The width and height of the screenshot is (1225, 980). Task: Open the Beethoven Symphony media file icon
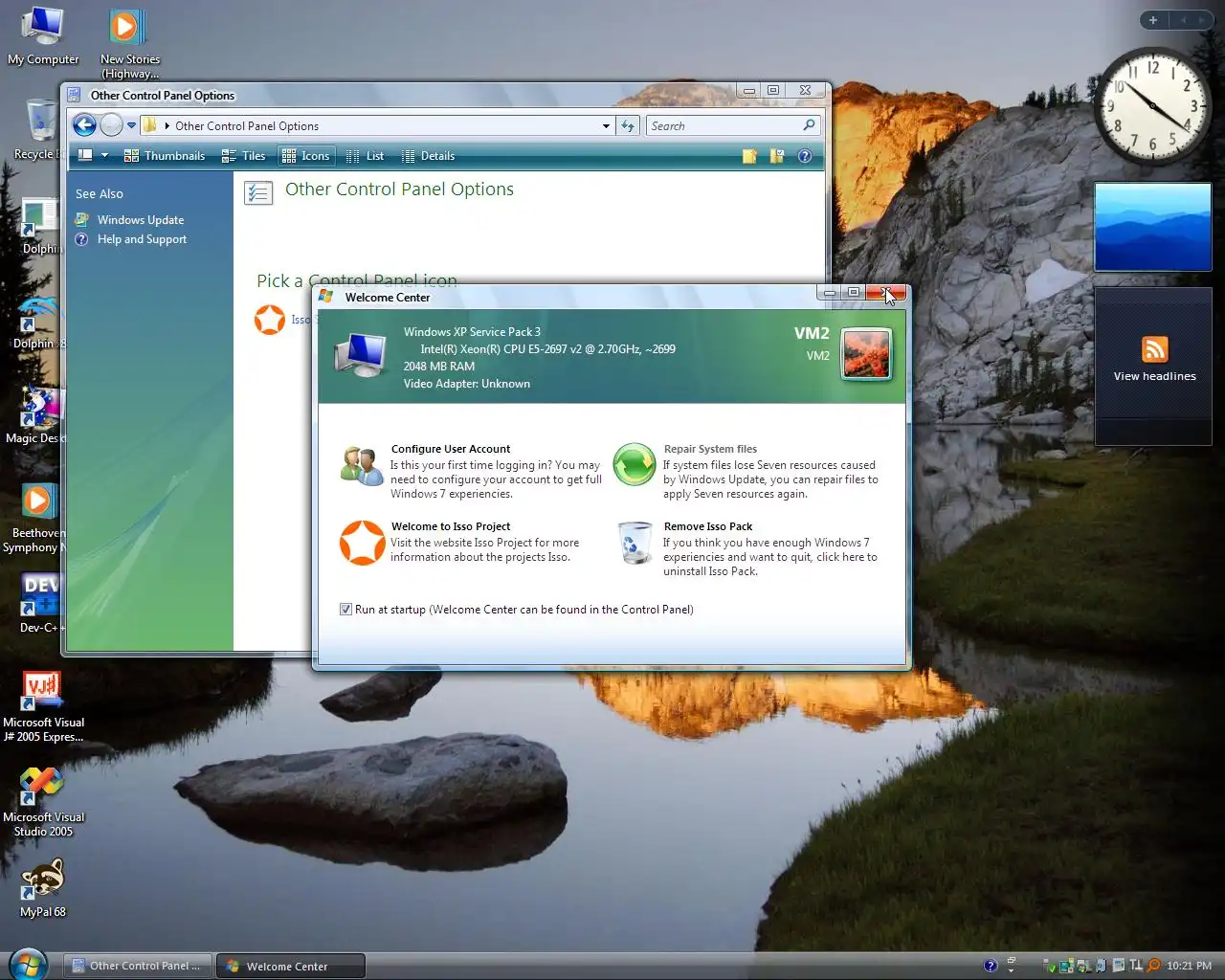36,518
